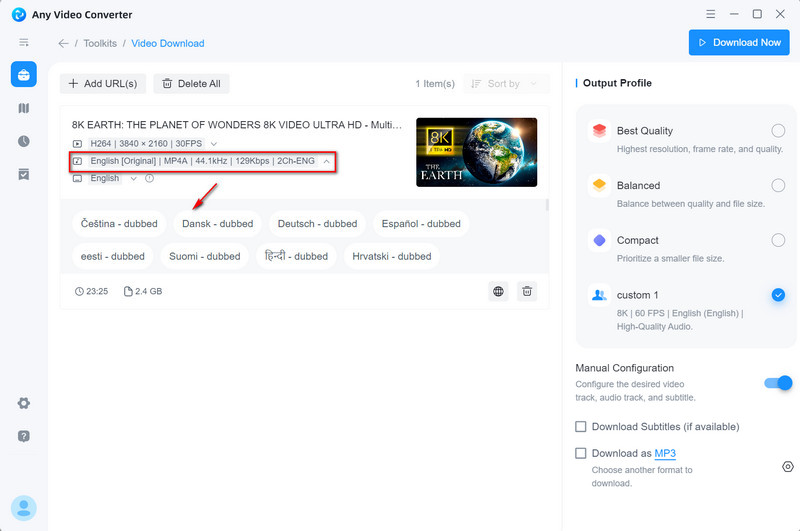Screen dimensions: 800x531
Task: Open the Toolkits briefcase sidebar icon
Action: click(23, 74)
